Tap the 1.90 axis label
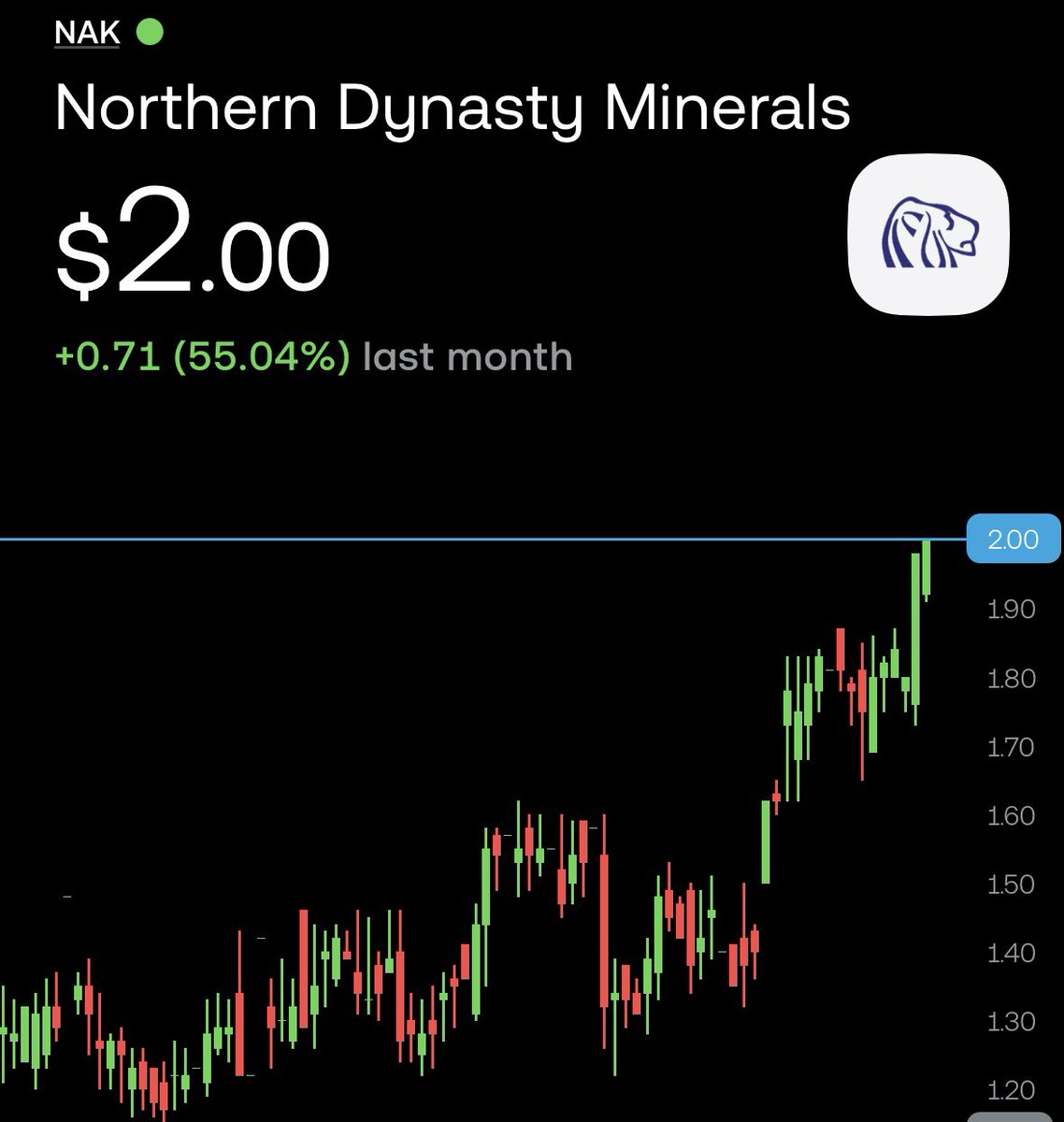Screen dimensions: 1064x1122 point(1012,610)
